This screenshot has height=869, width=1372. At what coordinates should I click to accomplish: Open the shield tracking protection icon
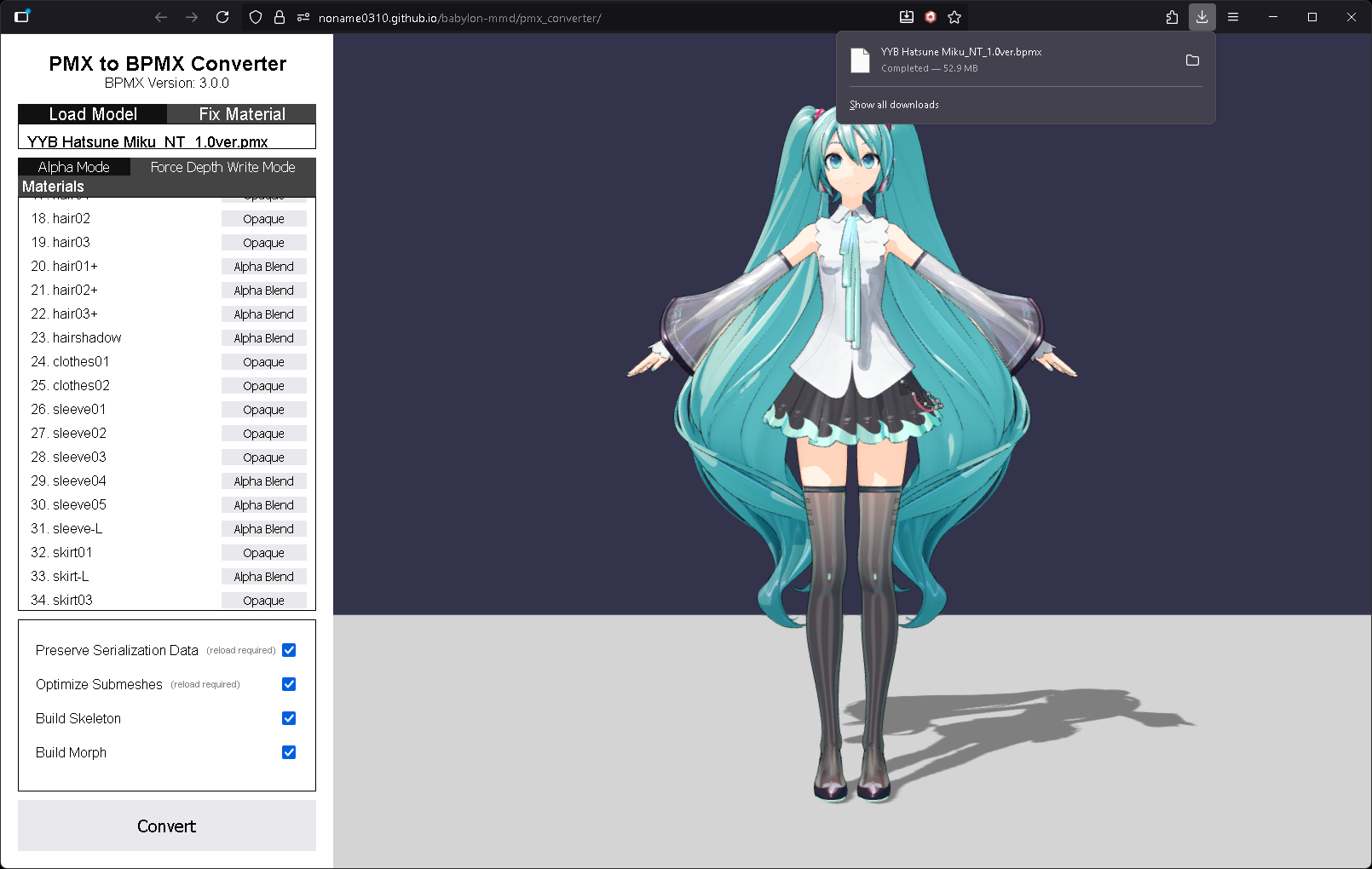point(256,17)
